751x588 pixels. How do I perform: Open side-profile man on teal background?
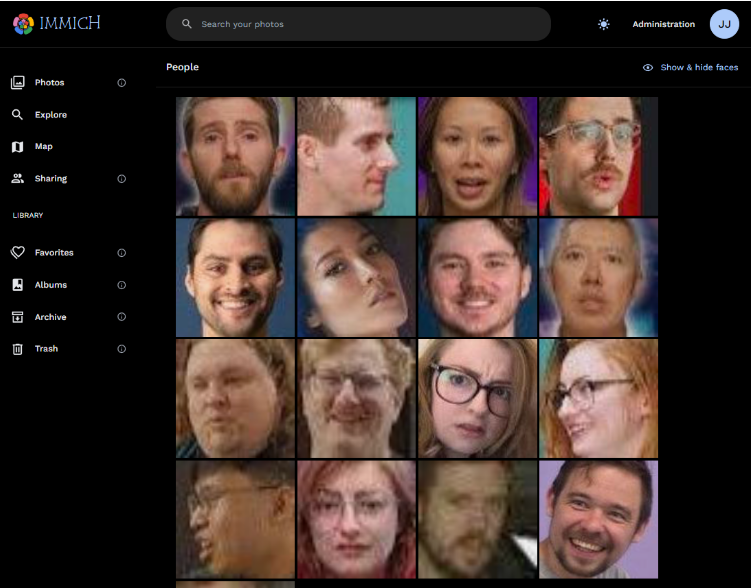coord(356,157)
